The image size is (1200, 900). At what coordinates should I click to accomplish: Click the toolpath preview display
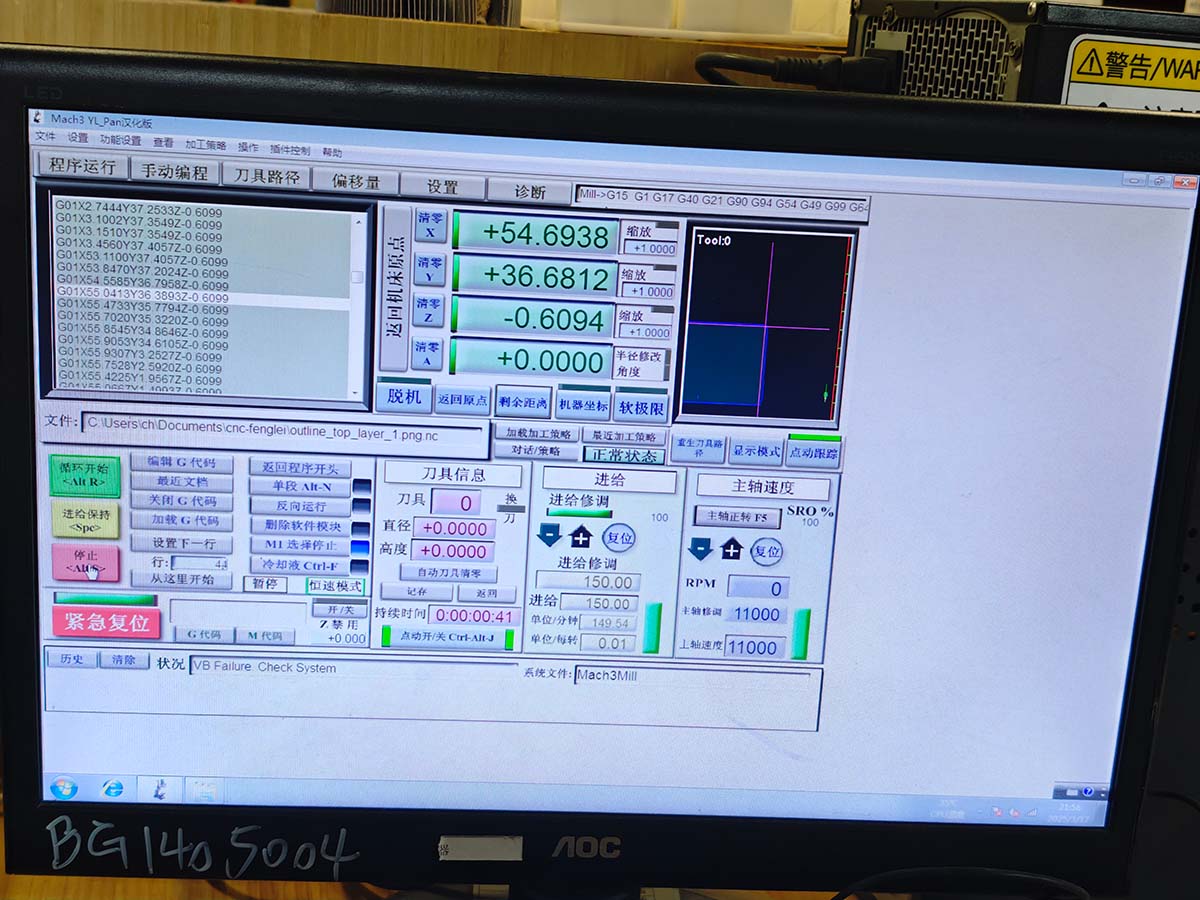tap(766, 325)
